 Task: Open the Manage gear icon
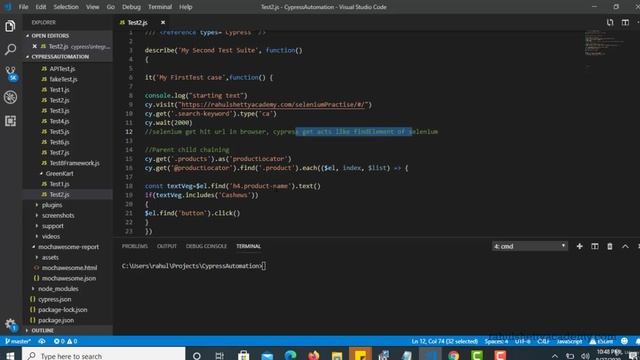coord(10,325)
